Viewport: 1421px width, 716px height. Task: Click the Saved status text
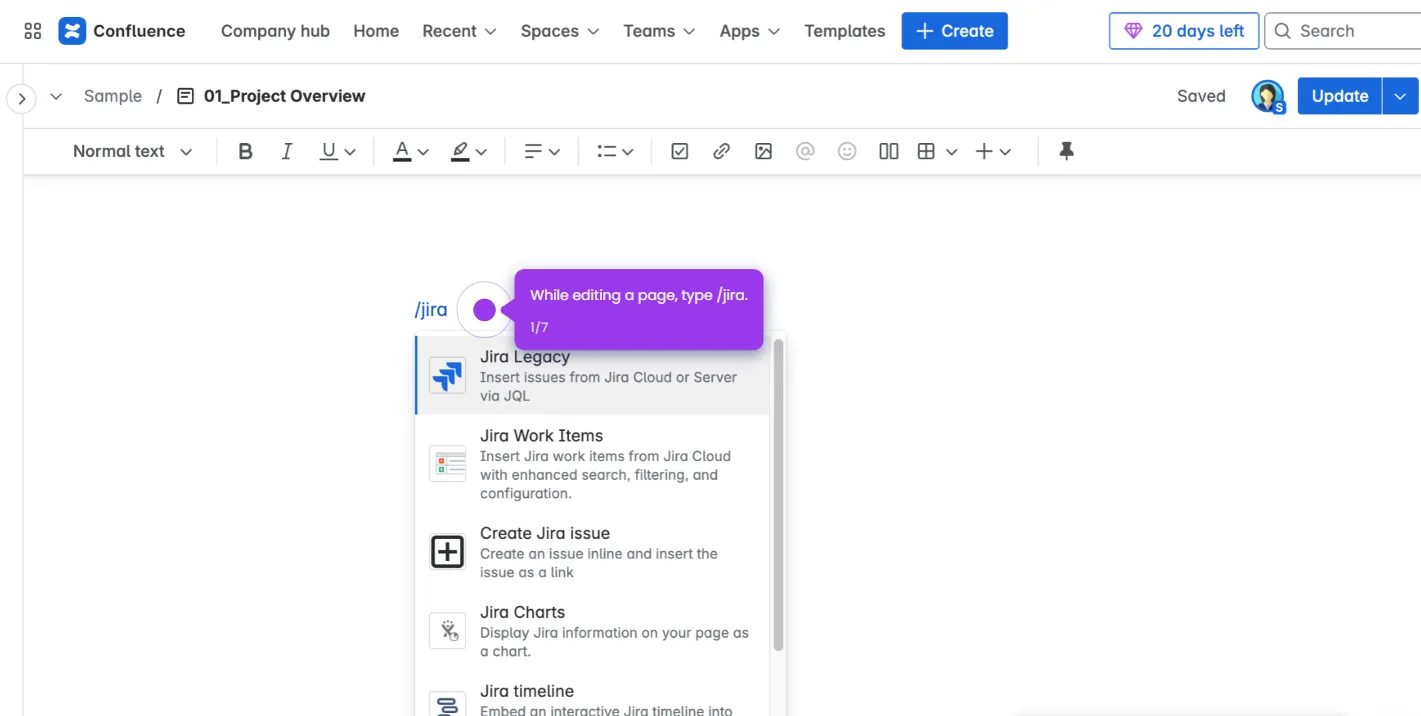[1201, 96]
